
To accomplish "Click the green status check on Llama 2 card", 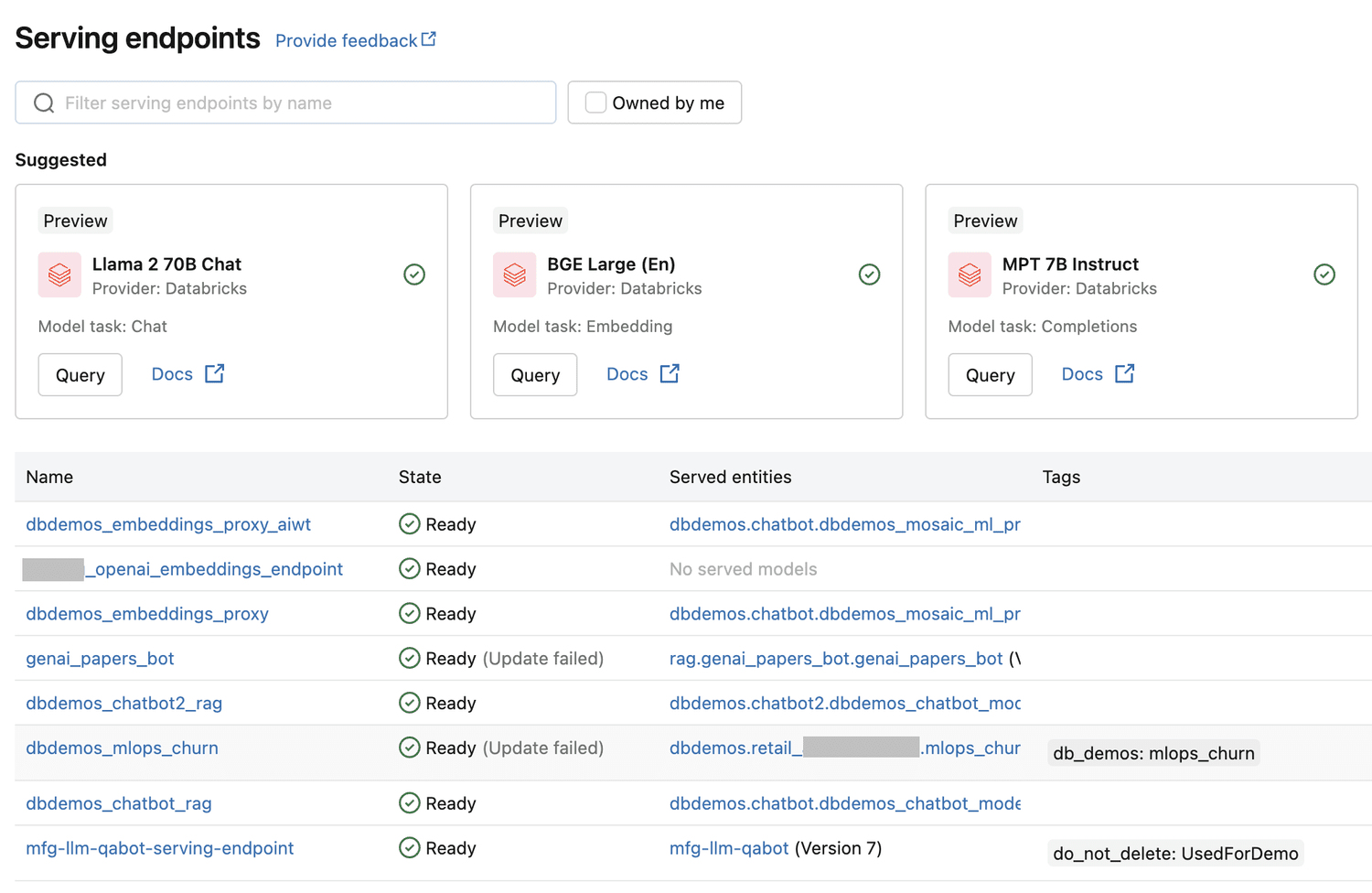I will (x=414, y=274).
